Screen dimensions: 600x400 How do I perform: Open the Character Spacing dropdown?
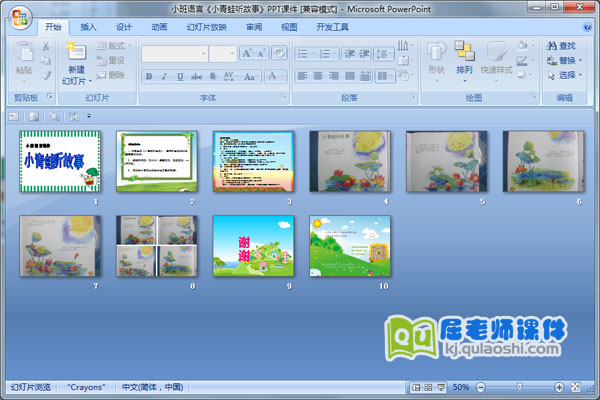[x=230, y=76]
